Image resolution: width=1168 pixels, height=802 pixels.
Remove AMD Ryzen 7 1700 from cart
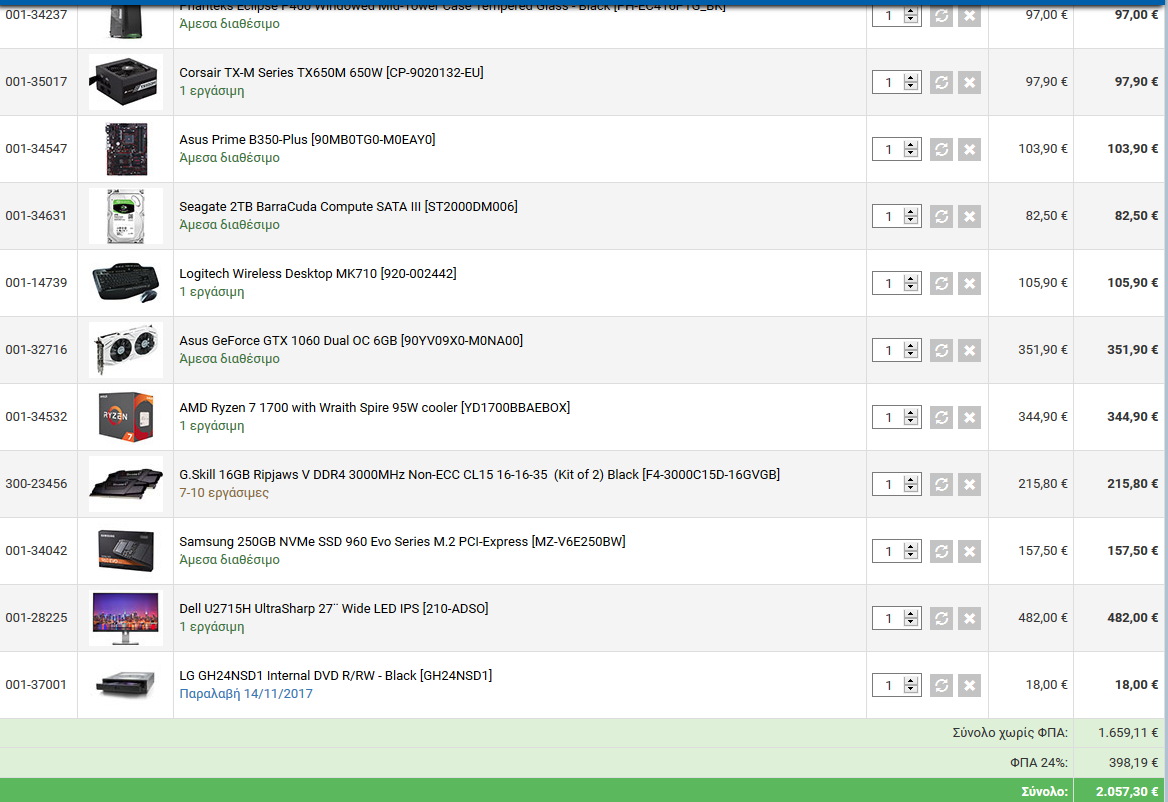969,417
